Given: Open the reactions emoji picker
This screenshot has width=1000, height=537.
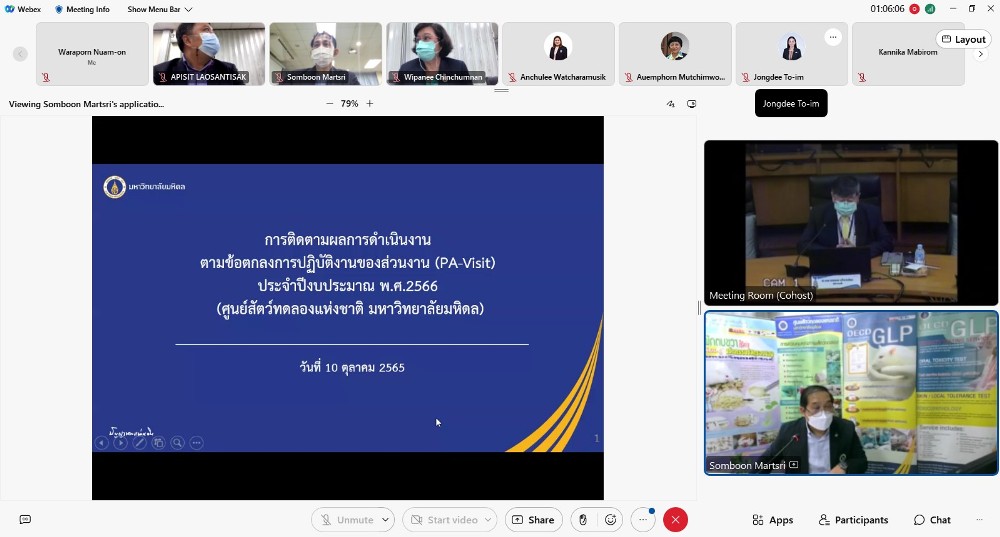Looking at the screenshot, I should [x=610, y=520].
